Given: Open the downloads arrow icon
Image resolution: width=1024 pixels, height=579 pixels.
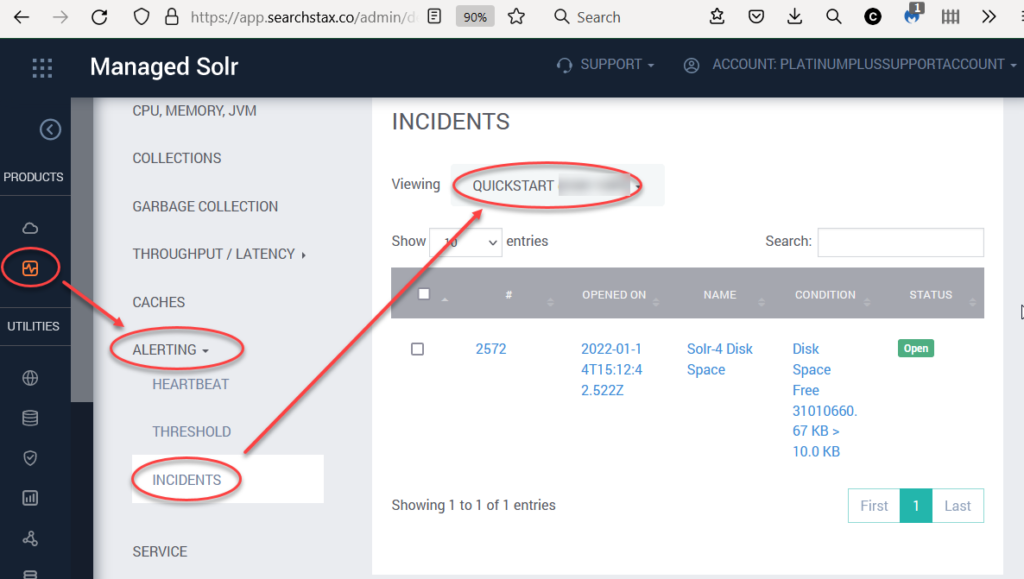Looking at the screenshot, I should coord(795,17).
